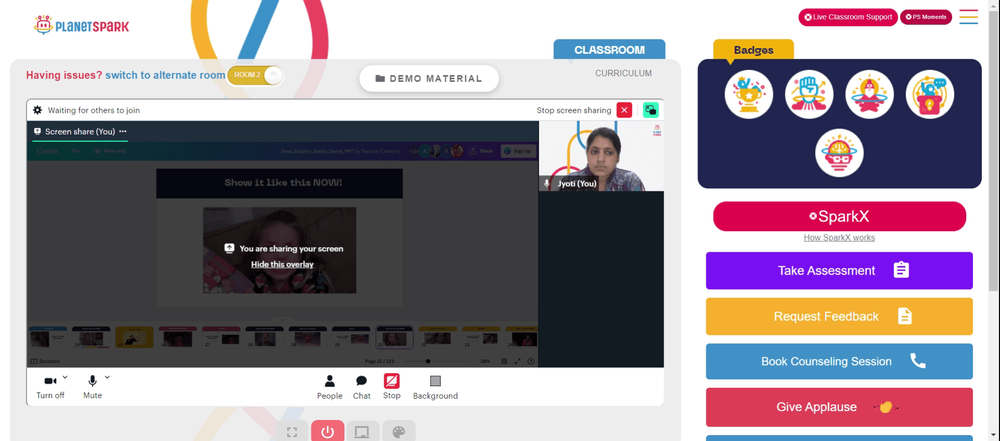Viewport: 1000px width, 441px height.
Task: Open the Chat panel
Action: [x=362, y=387]
